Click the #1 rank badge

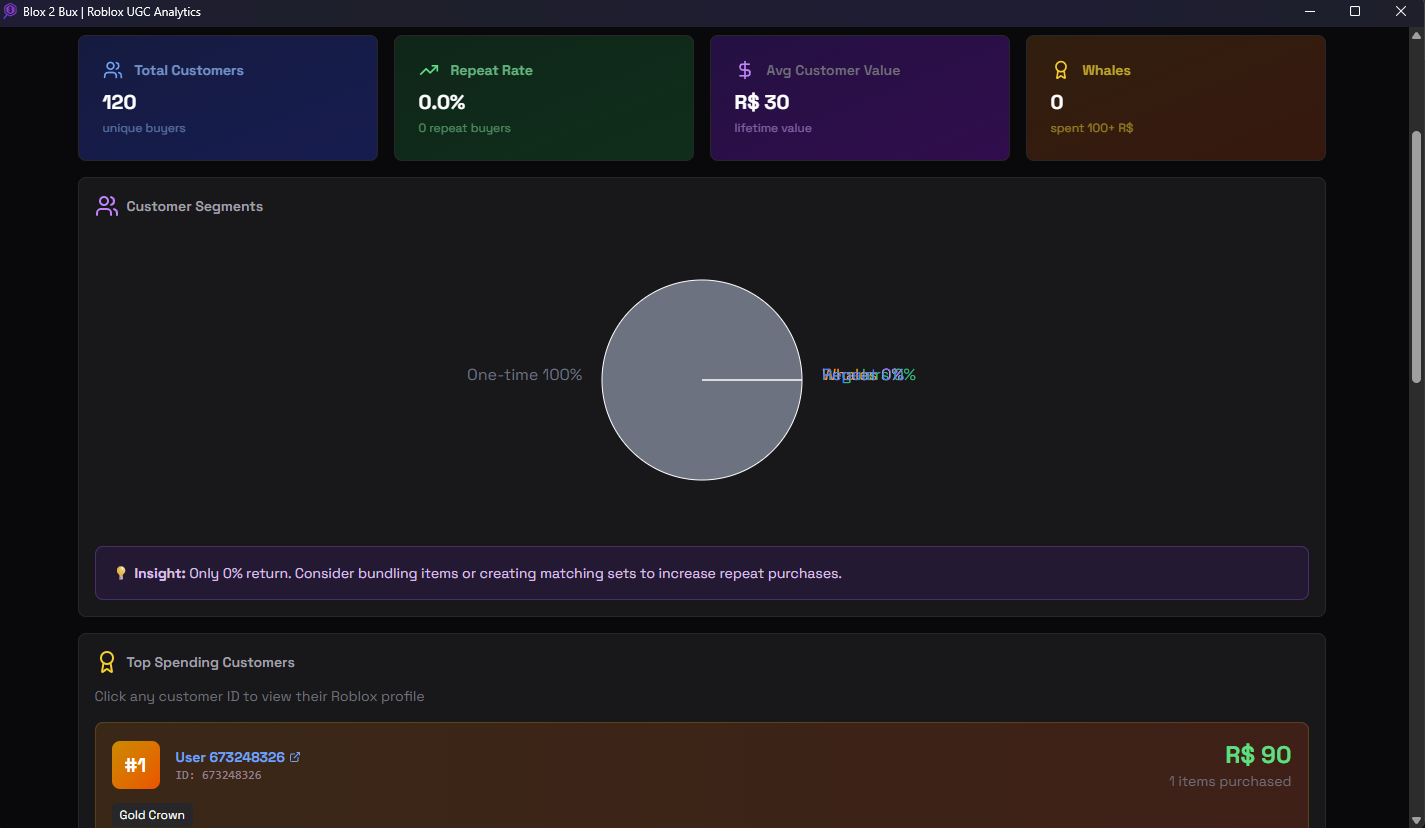click(x=135, y=764)
